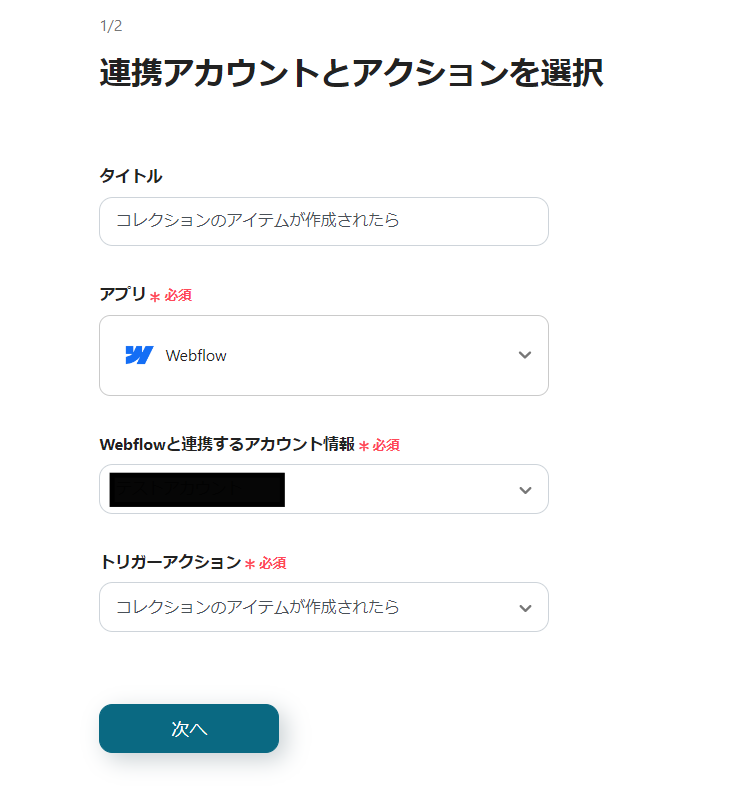
Task: Click the teal next-step button at bottom
Action: coord(188,728)
